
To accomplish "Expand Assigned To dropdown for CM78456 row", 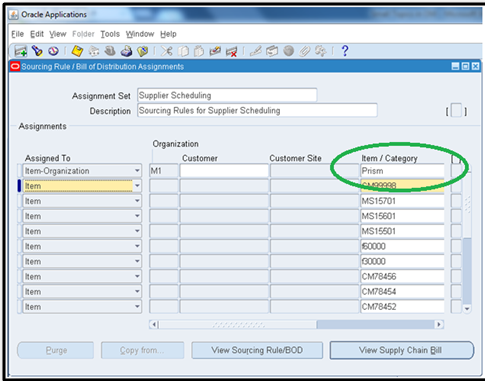I will pyautogui.click(x=137, y=276).
